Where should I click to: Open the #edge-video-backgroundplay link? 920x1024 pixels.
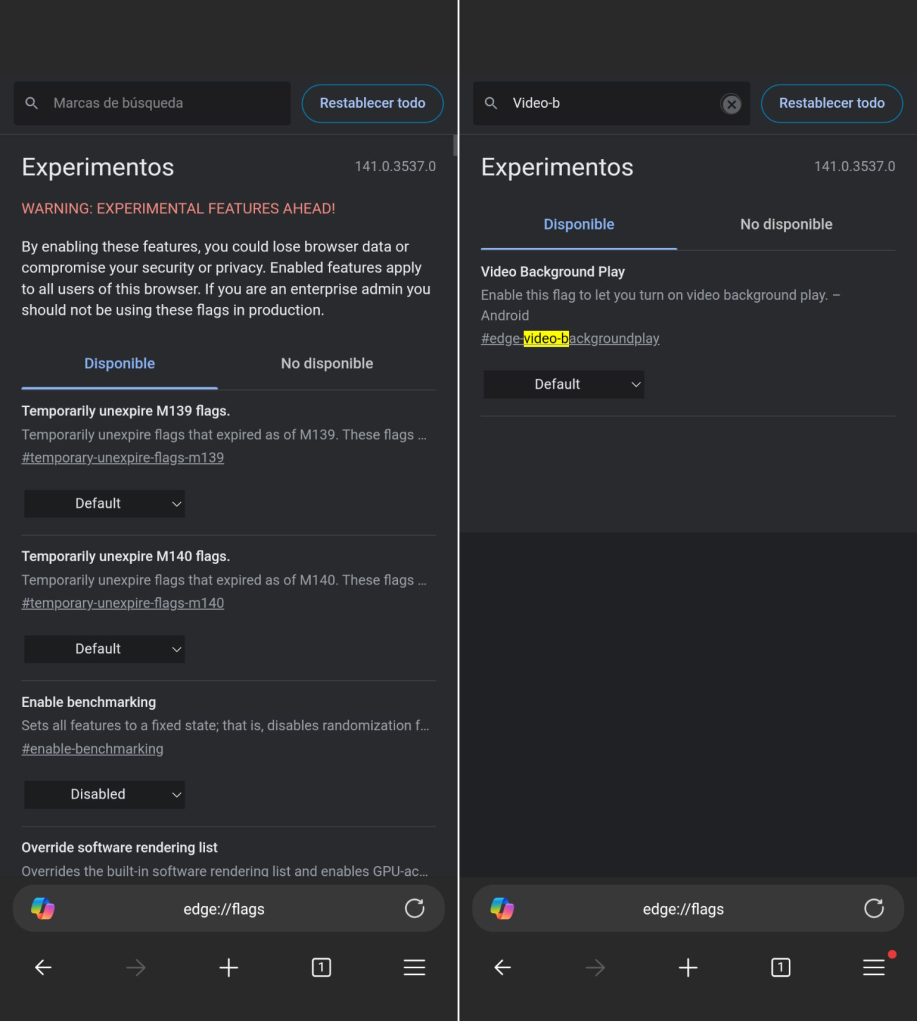(570, 338)
